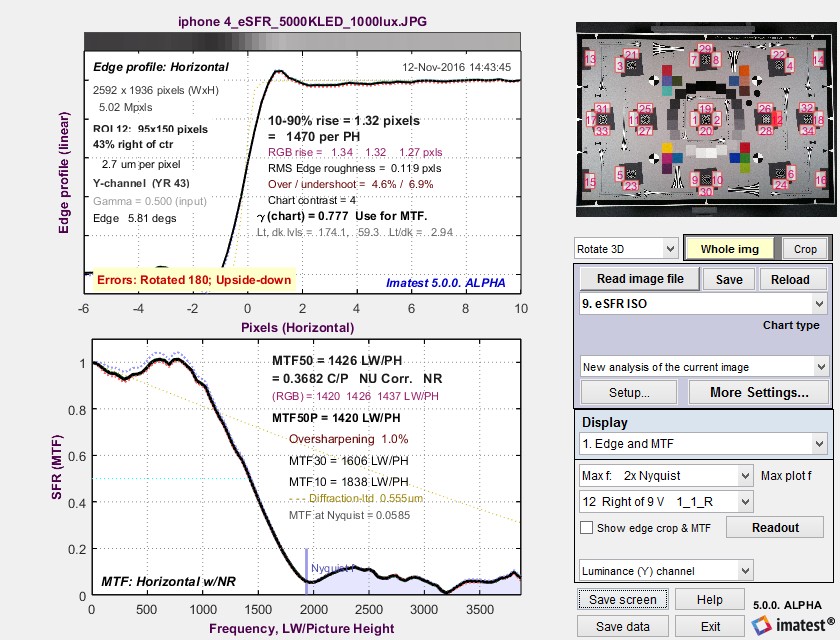Viewport: 840px width, 640px height.
Task: Click the eSFR chart image thumbnail
Action: coord(706,119)
